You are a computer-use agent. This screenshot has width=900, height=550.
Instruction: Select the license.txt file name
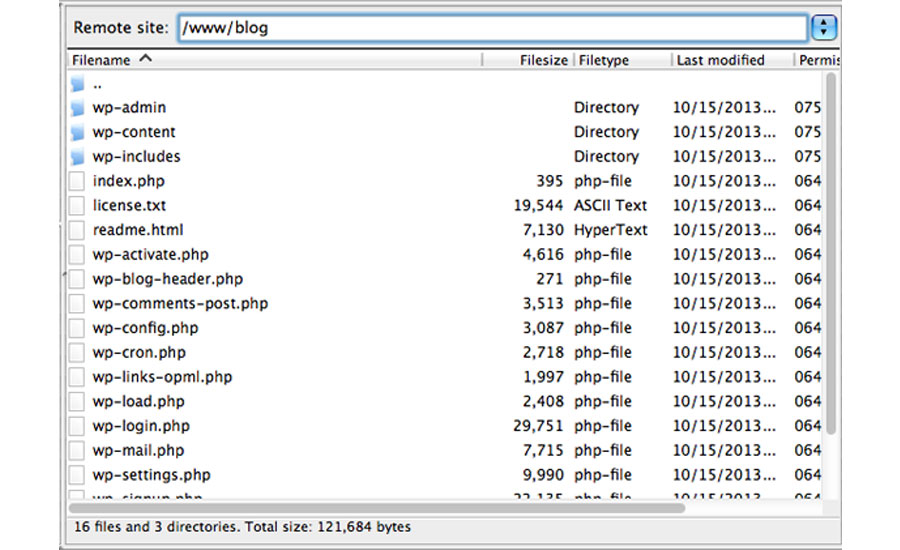(x=129, y=206)
